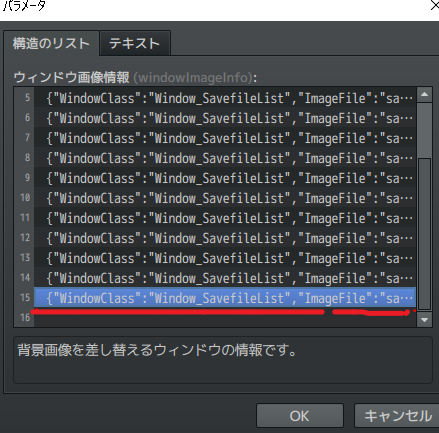Close the パラメータ dialog
439x433 pixels.
(434, 6)
